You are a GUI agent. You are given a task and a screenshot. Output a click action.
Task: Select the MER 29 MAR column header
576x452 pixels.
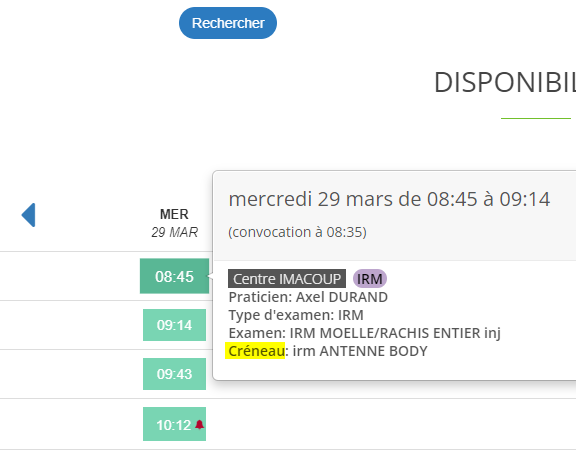tap(174, 223)
